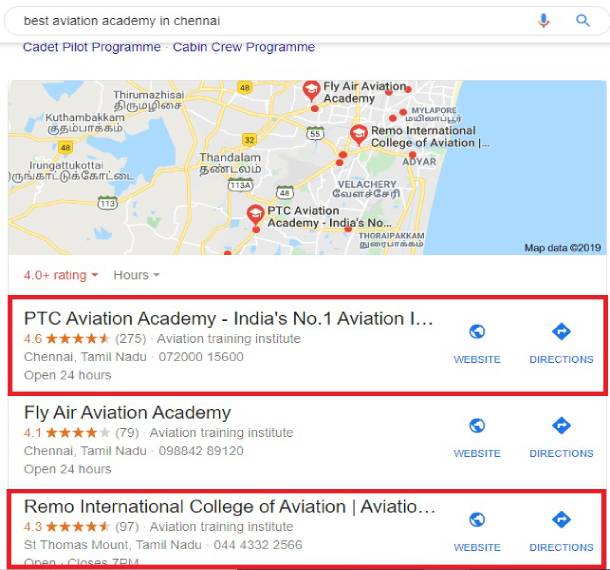The width and height of the screenshot is (610, 570).
Task: Get directions to PTC Aviation Academy
Action: (x=561, y=333)
